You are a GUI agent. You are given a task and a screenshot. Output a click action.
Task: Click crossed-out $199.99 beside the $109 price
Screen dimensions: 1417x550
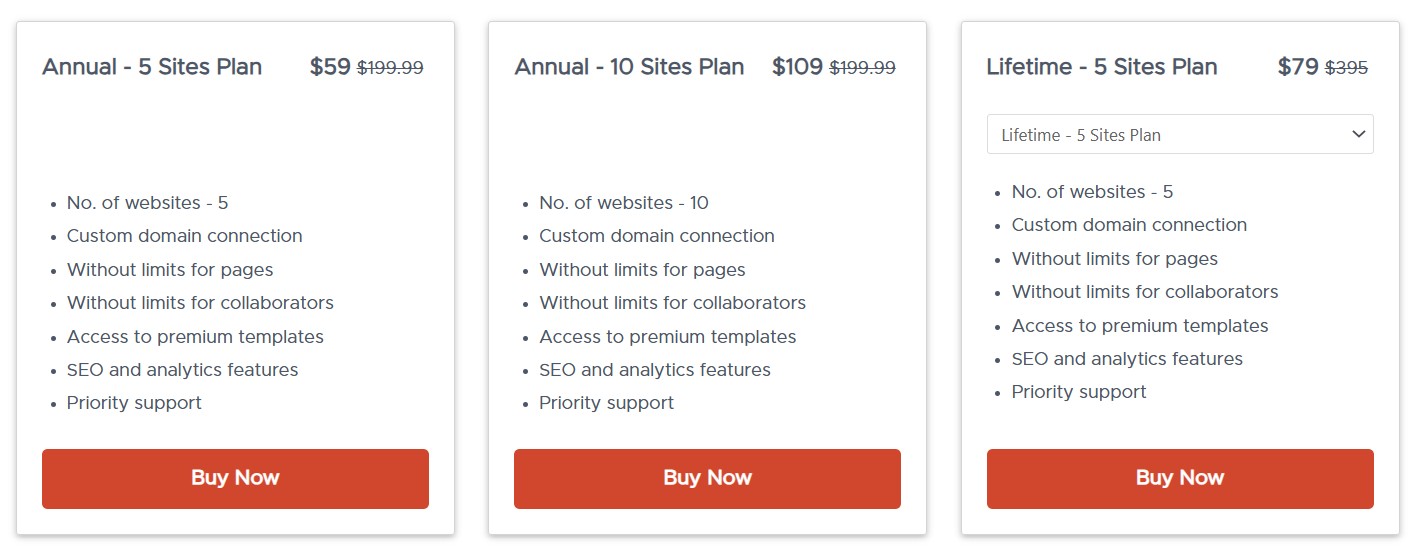(862, 68)
